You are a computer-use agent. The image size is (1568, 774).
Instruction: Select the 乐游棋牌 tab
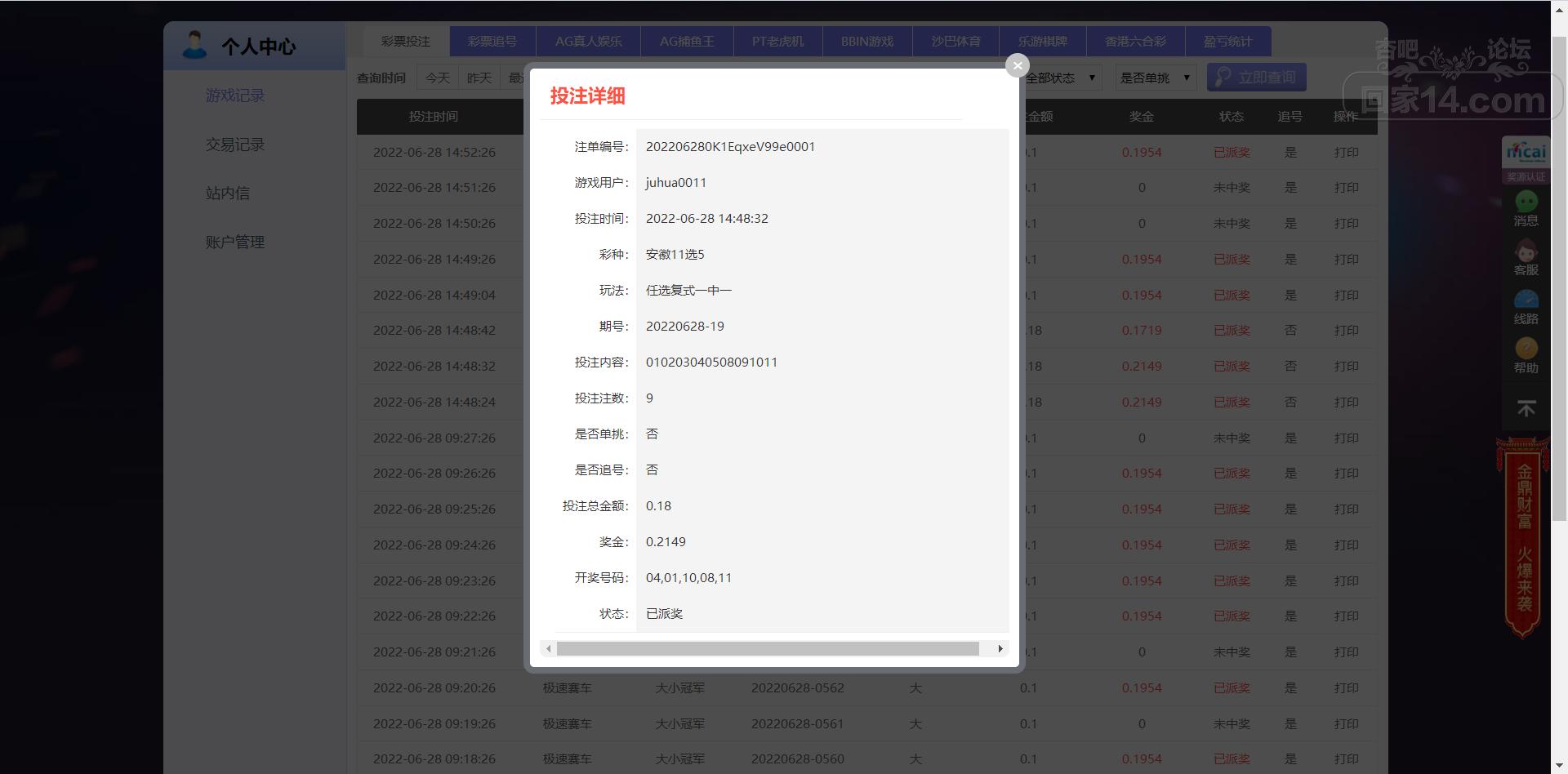pos(1043,41)
